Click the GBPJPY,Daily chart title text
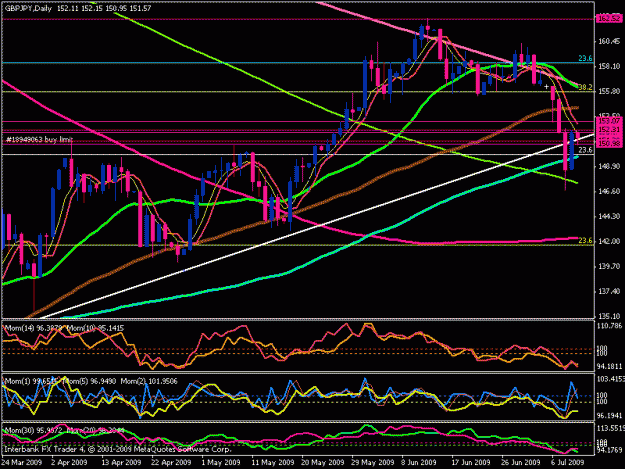Screen dimensions: 625x469 28,8
